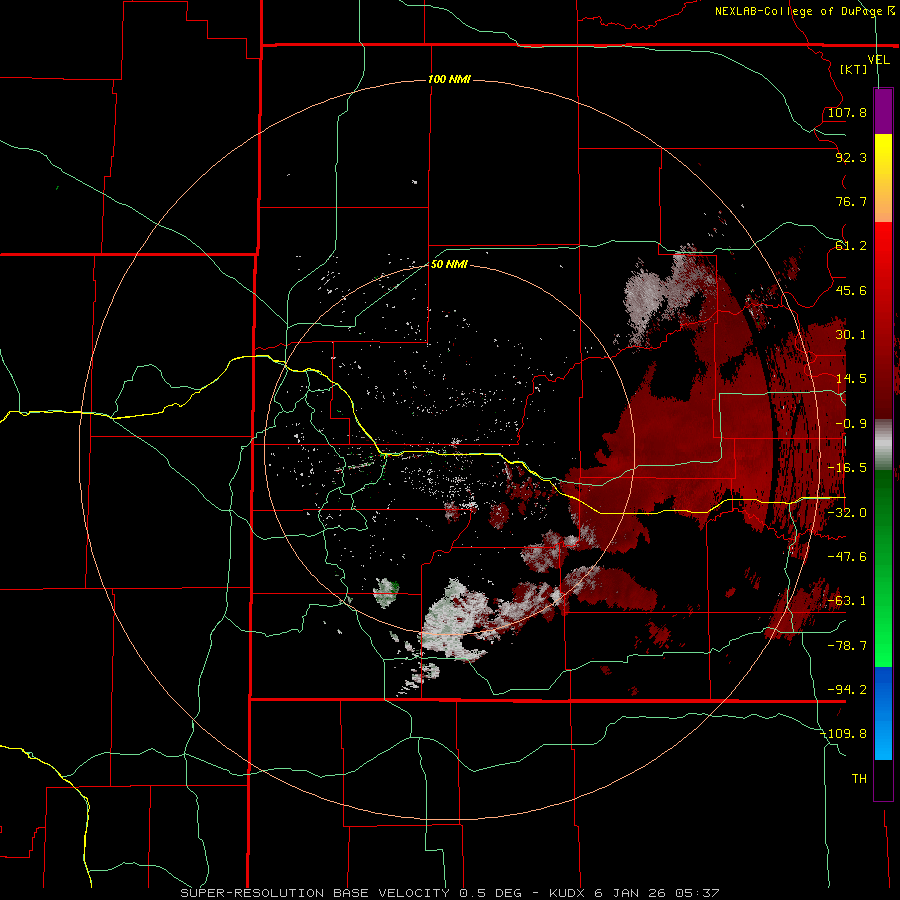Viewport: 900px width, 900px height.
Task: Click the yellow-orange segment of velocity color bar
Action: point(883,178)
